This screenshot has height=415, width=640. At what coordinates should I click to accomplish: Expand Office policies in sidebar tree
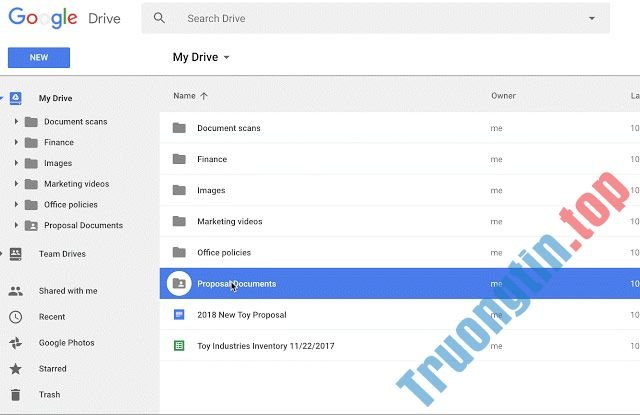(x=16, y=204)
